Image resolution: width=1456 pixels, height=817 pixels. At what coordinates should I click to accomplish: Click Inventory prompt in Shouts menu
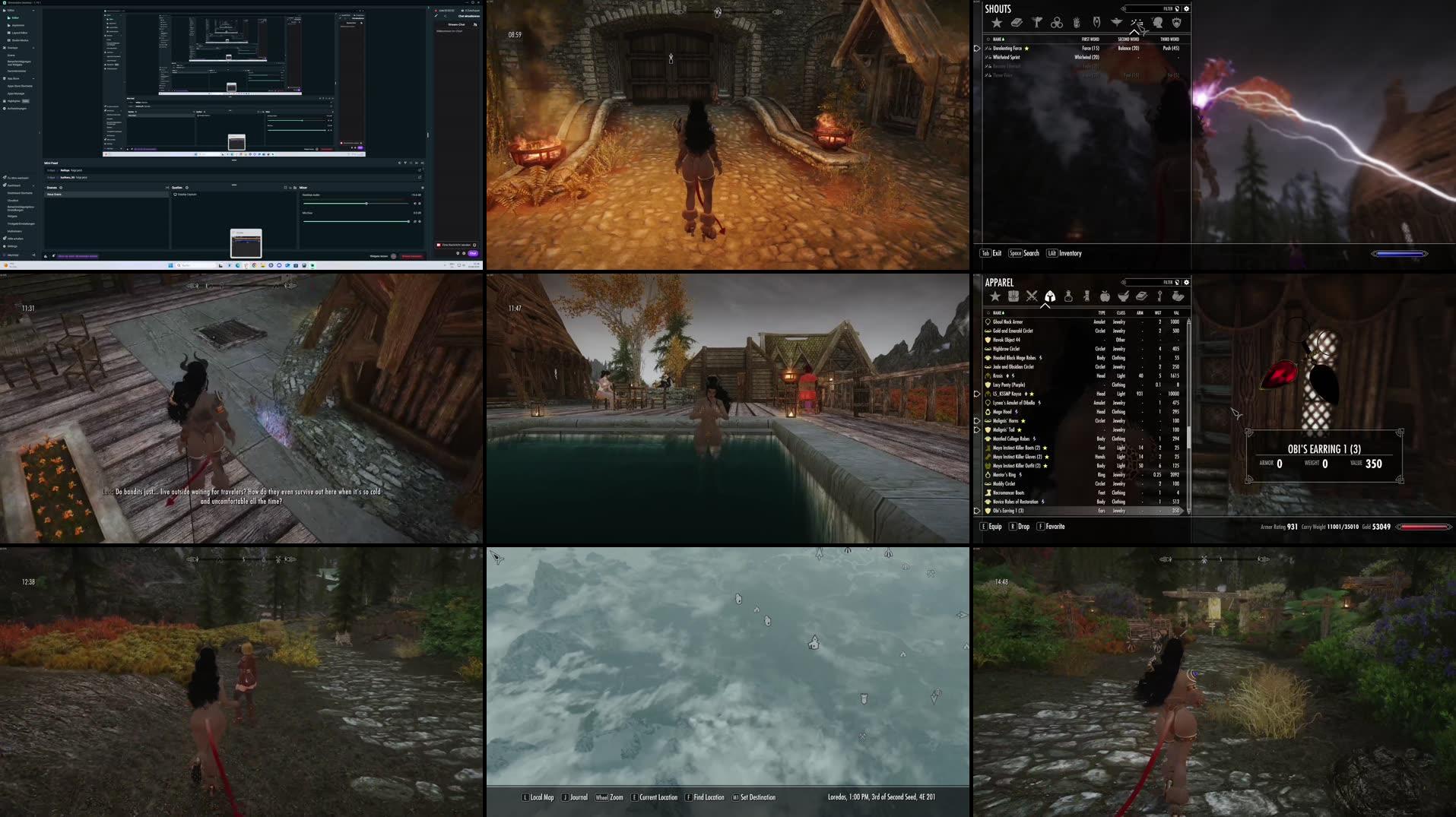click(x=1064, y=253)
